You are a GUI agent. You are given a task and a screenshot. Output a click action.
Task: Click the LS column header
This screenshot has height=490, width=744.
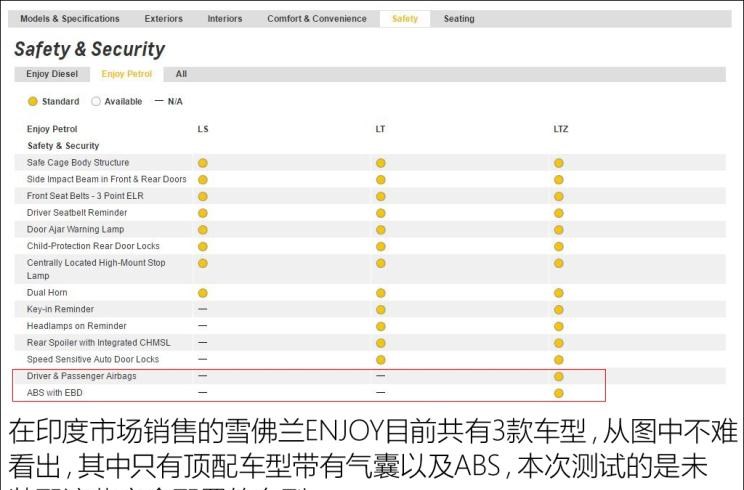pos(203,129)
